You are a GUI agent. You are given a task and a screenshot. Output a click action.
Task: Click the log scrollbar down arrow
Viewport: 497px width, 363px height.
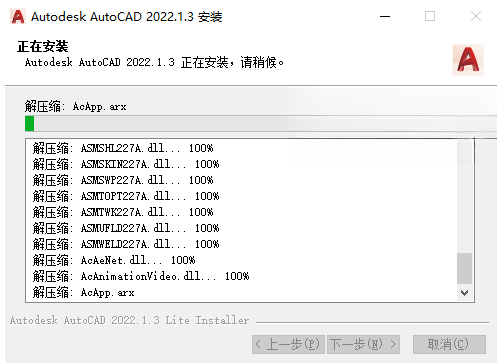click(x=464, y=293)
